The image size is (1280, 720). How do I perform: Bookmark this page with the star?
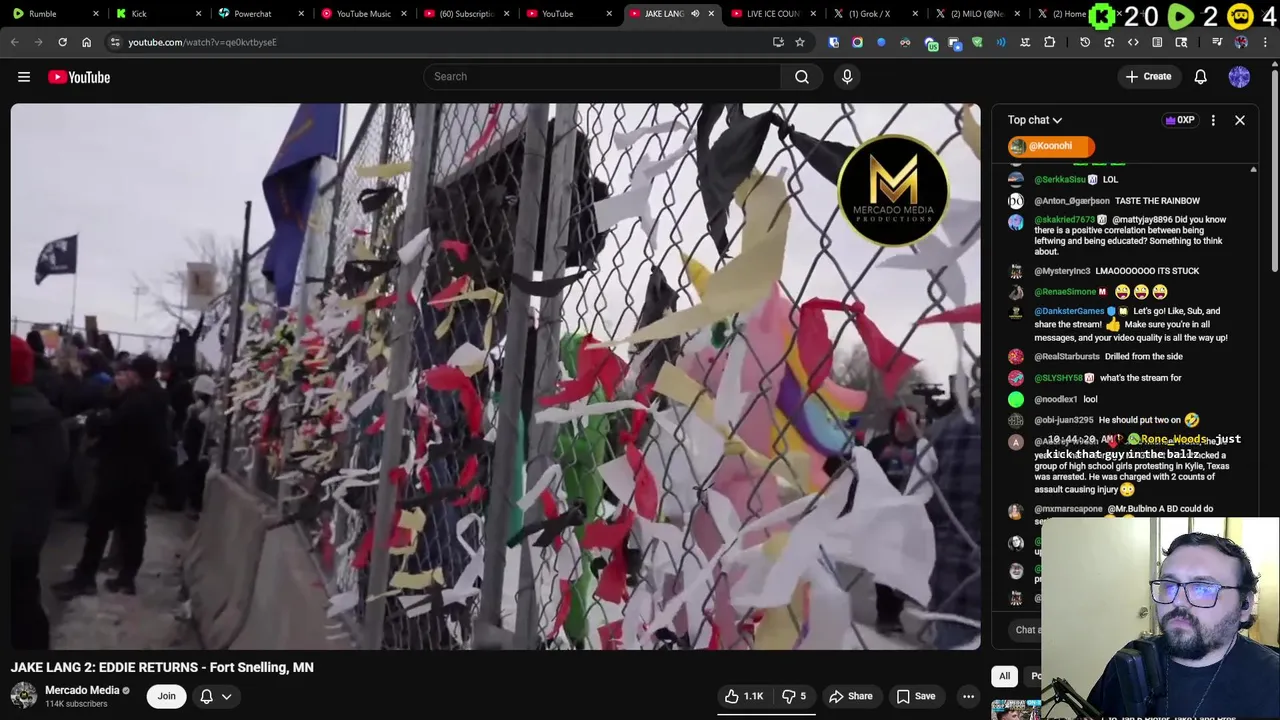click(800, 42)
